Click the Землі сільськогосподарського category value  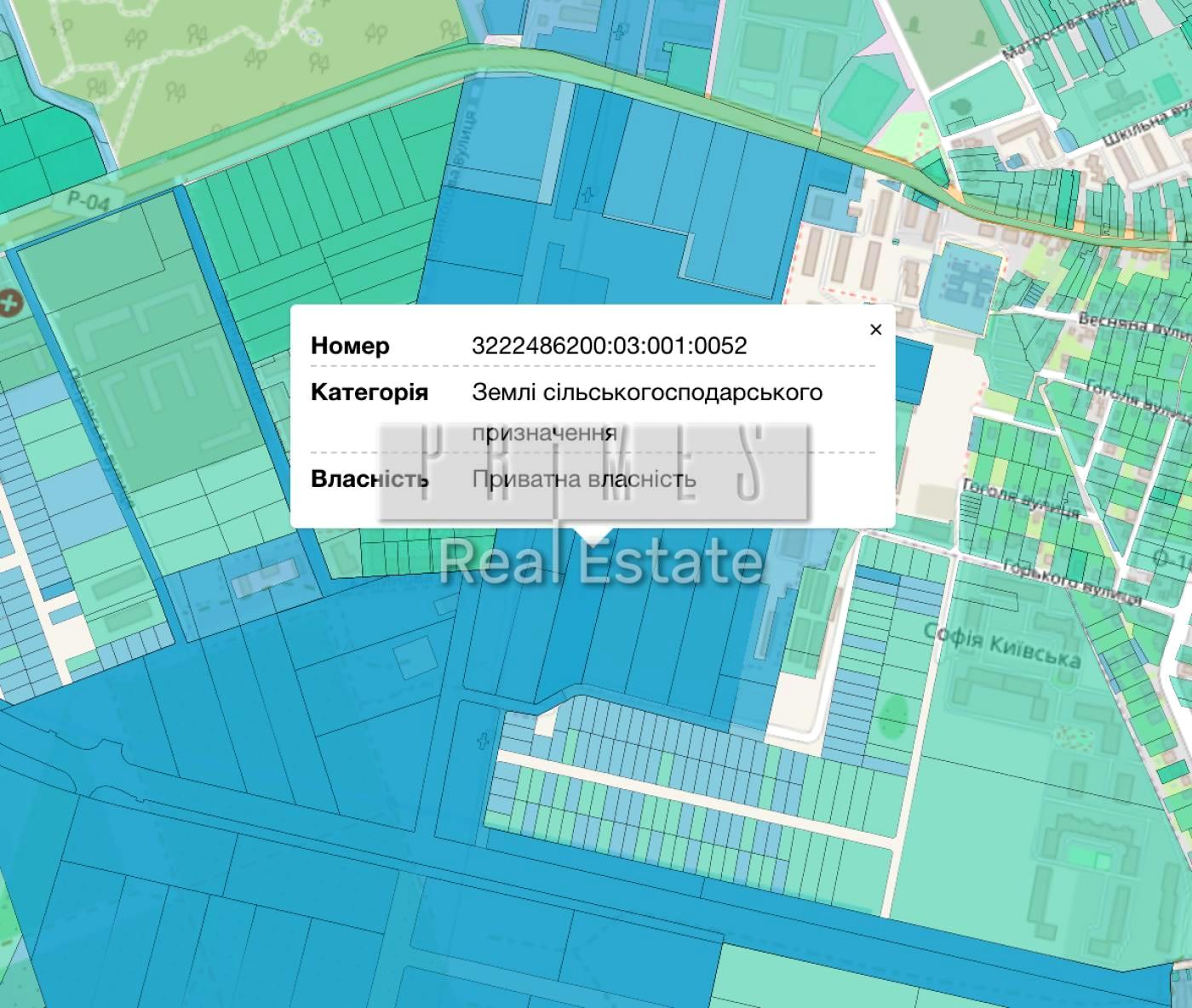pos(647,392)
